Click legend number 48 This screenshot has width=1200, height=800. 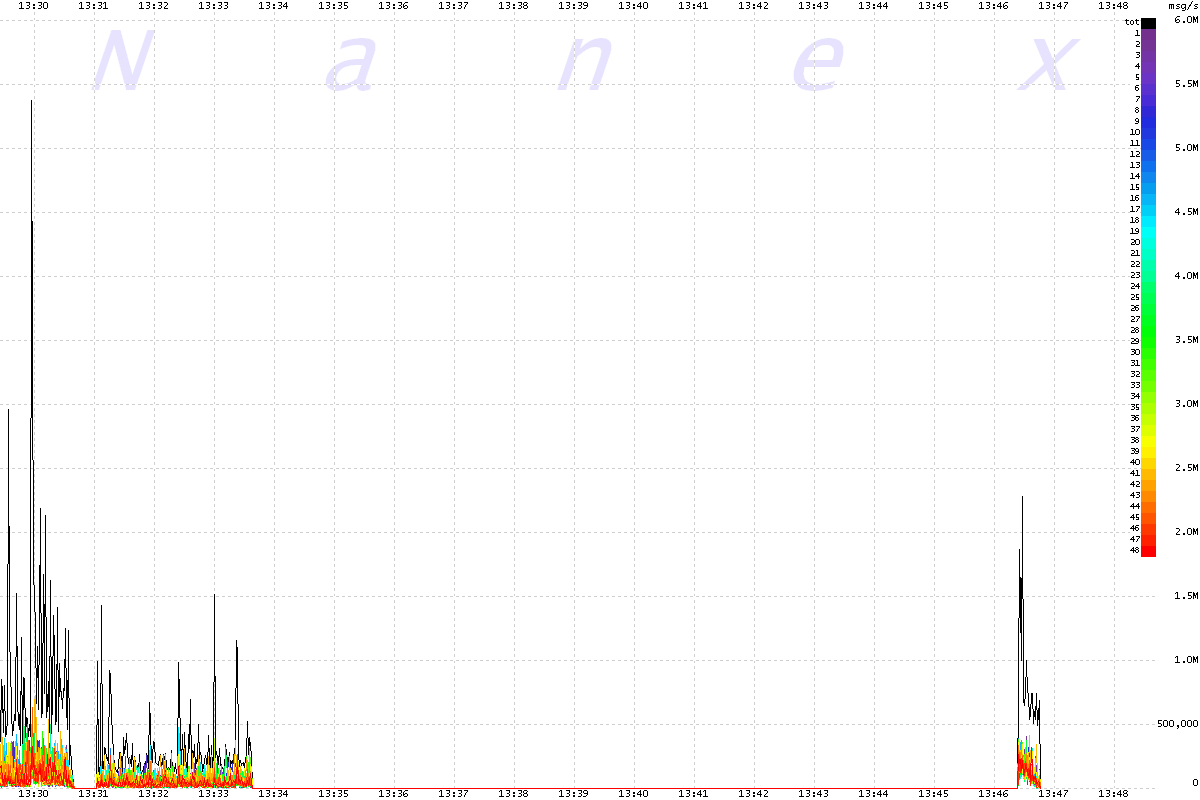click(1135, 550)
